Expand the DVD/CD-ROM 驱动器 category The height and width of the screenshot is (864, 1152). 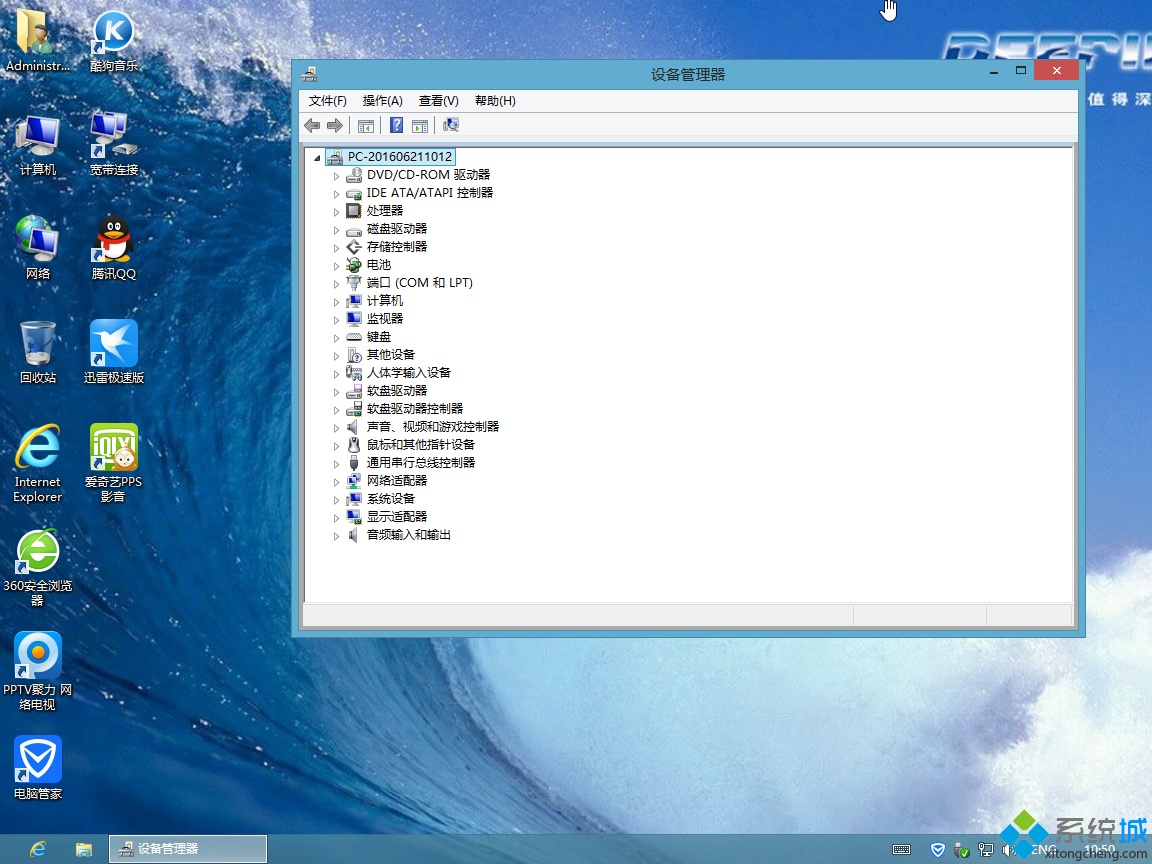[336, 174]
